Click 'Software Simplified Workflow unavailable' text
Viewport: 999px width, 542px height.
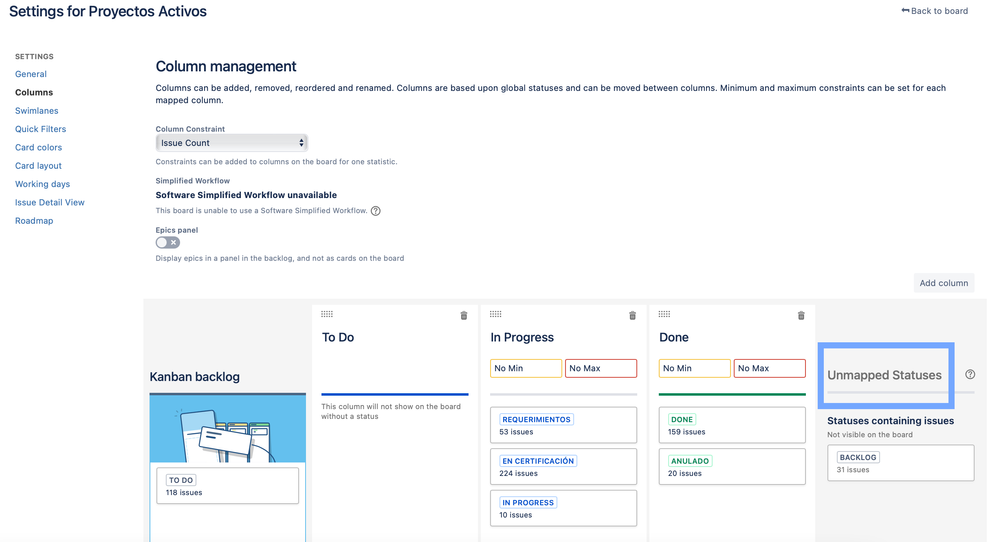point(246,195)
